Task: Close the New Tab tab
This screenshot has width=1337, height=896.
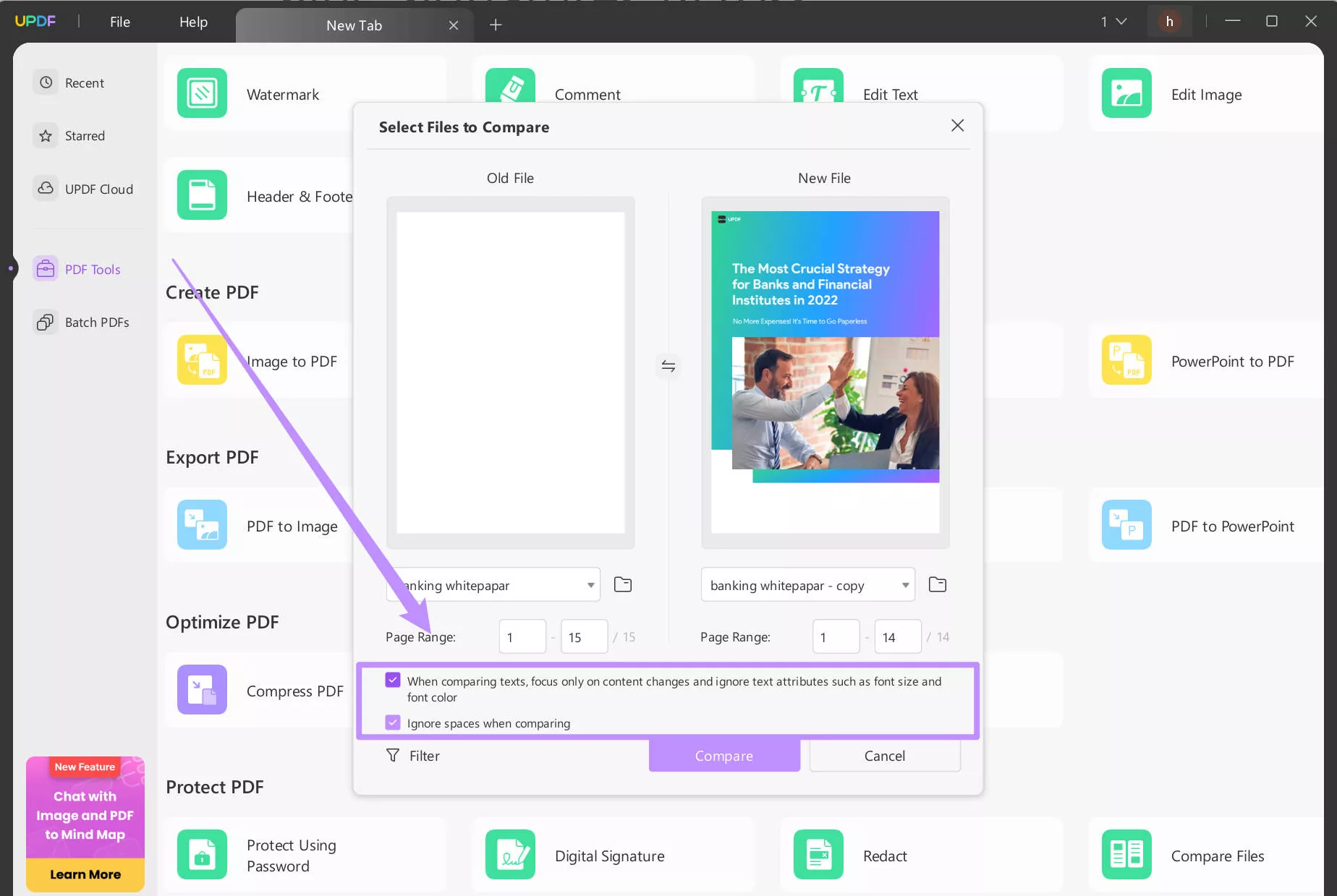Action: coord(454,25)
